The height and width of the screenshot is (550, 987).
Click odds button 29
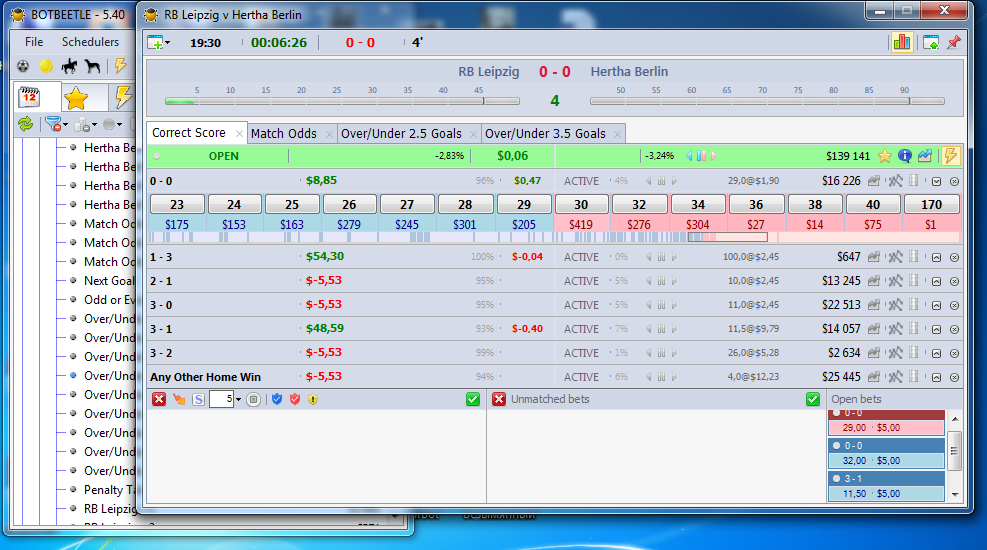coord(524,205)
